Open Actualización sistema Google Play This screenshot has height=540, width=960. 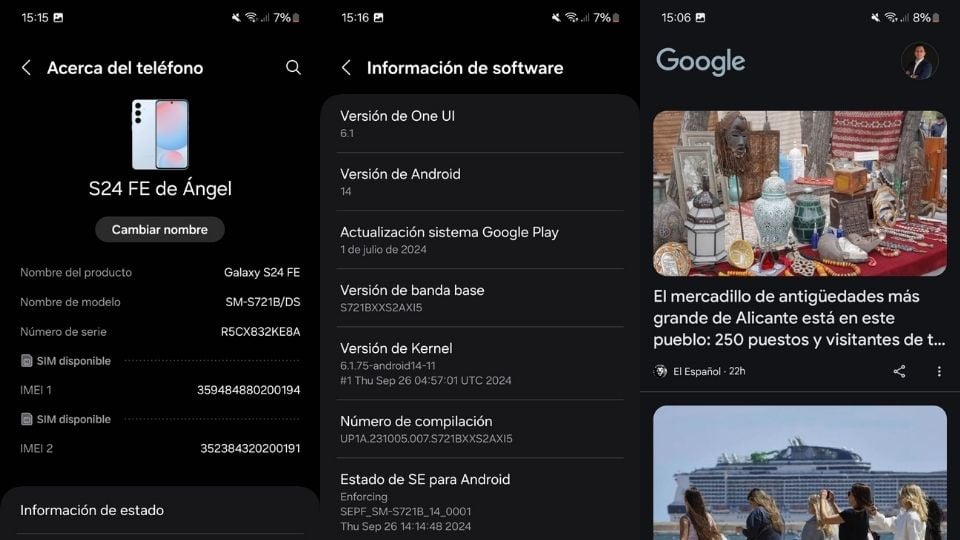480,240
